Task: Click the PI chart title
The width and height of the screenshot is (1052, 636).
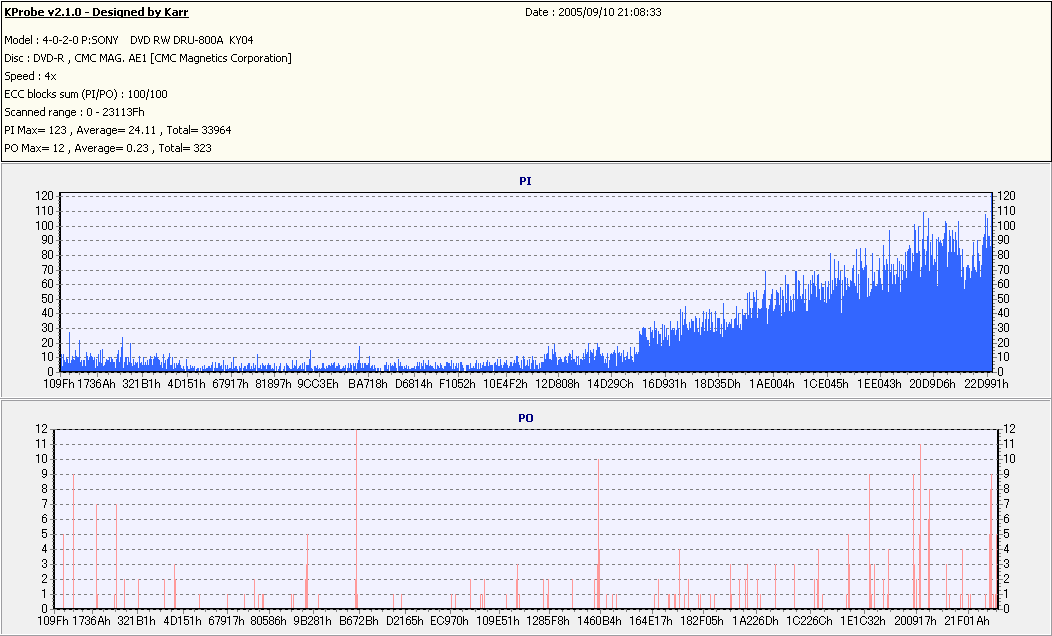Action: point(525,181)
